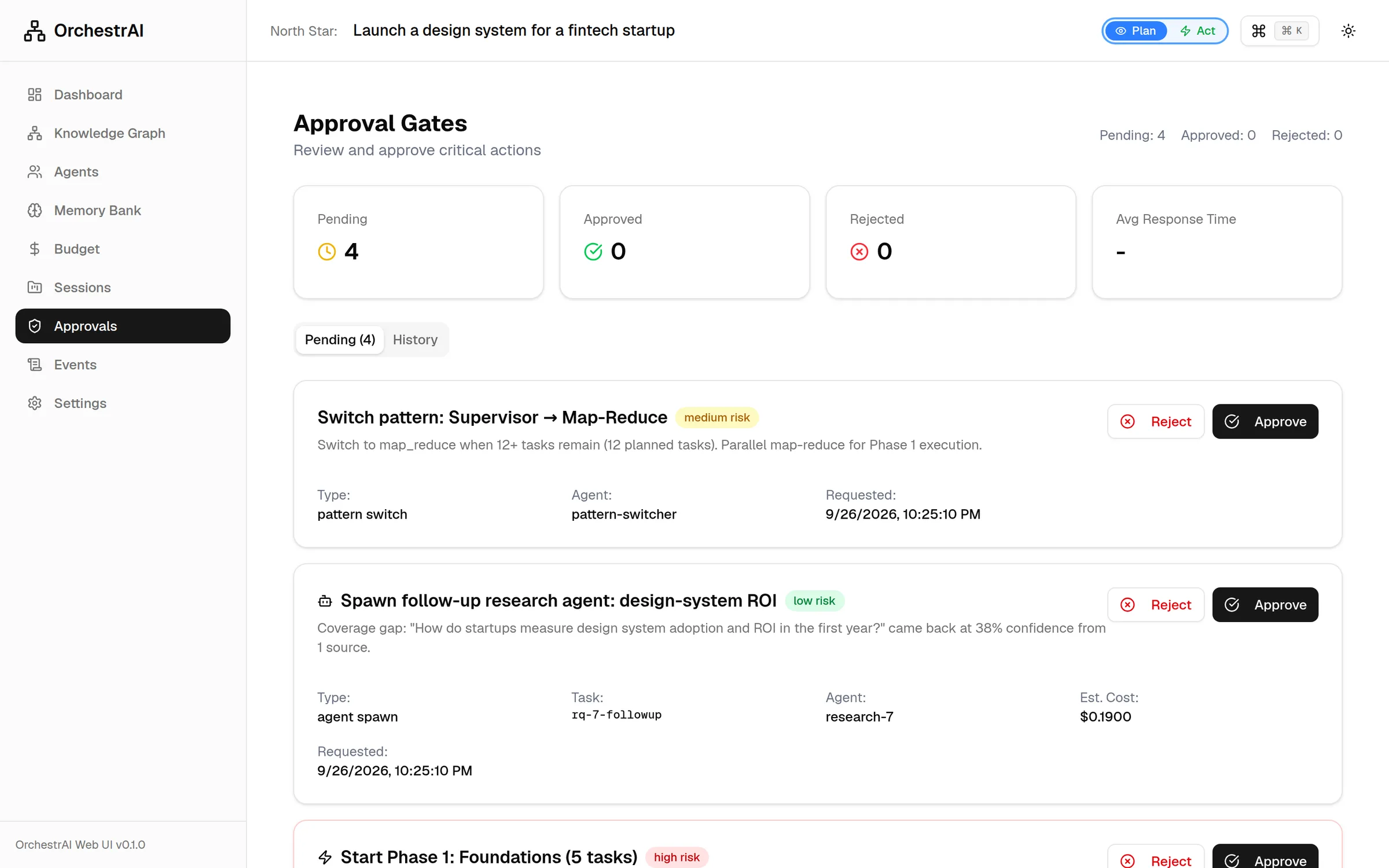Click the Rejected red X icon

pyautogui.click(x=859, y=252)
